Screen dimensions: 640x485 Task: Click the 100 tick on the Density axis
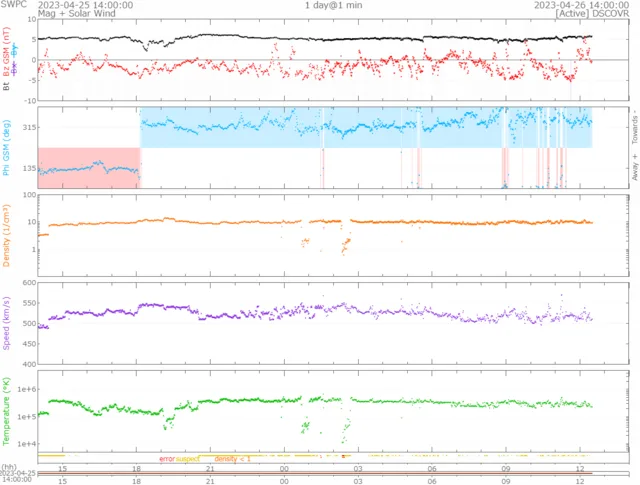(30, 195)
